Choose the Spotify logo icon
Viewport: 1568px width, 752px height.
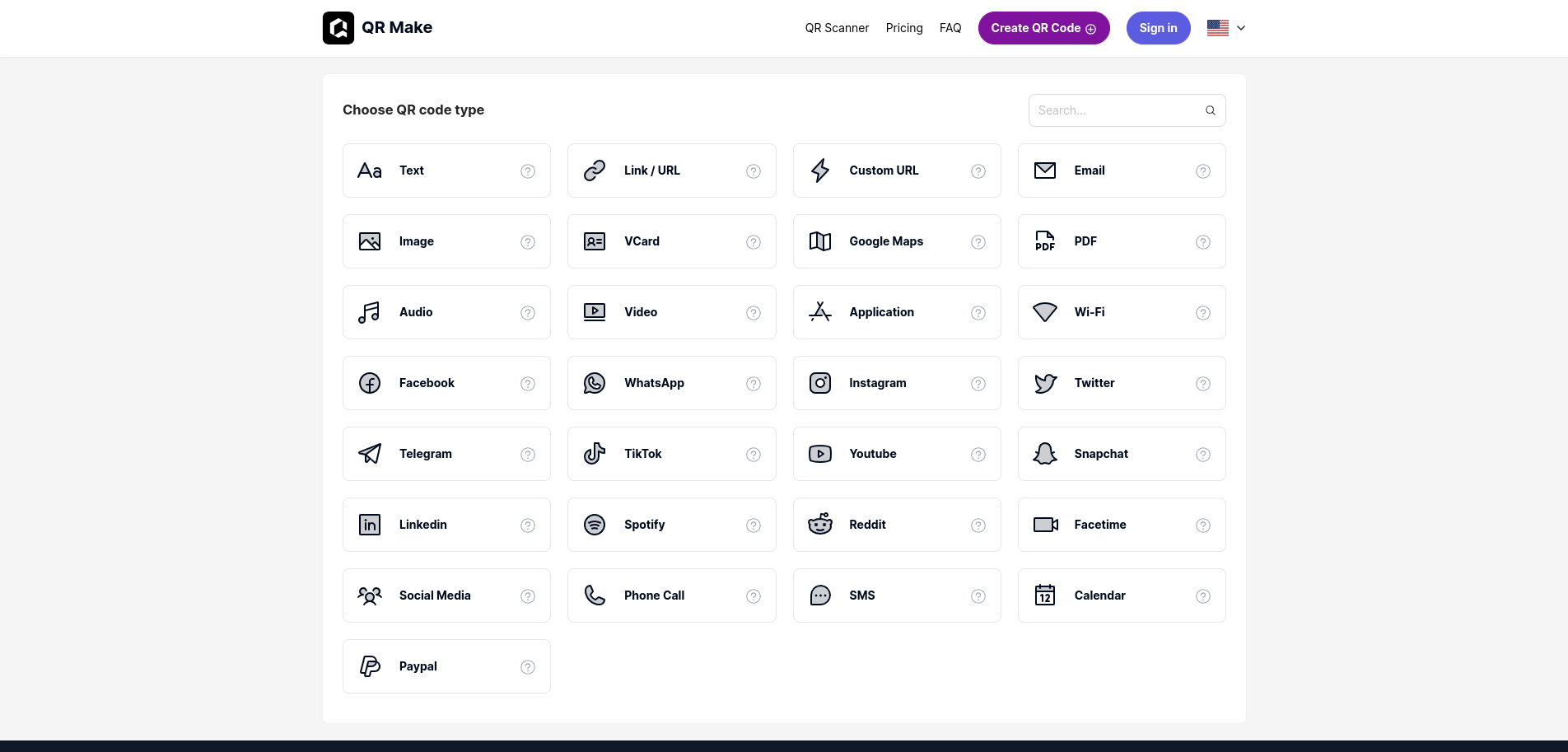pyautogui.click(x=595, y=525)
